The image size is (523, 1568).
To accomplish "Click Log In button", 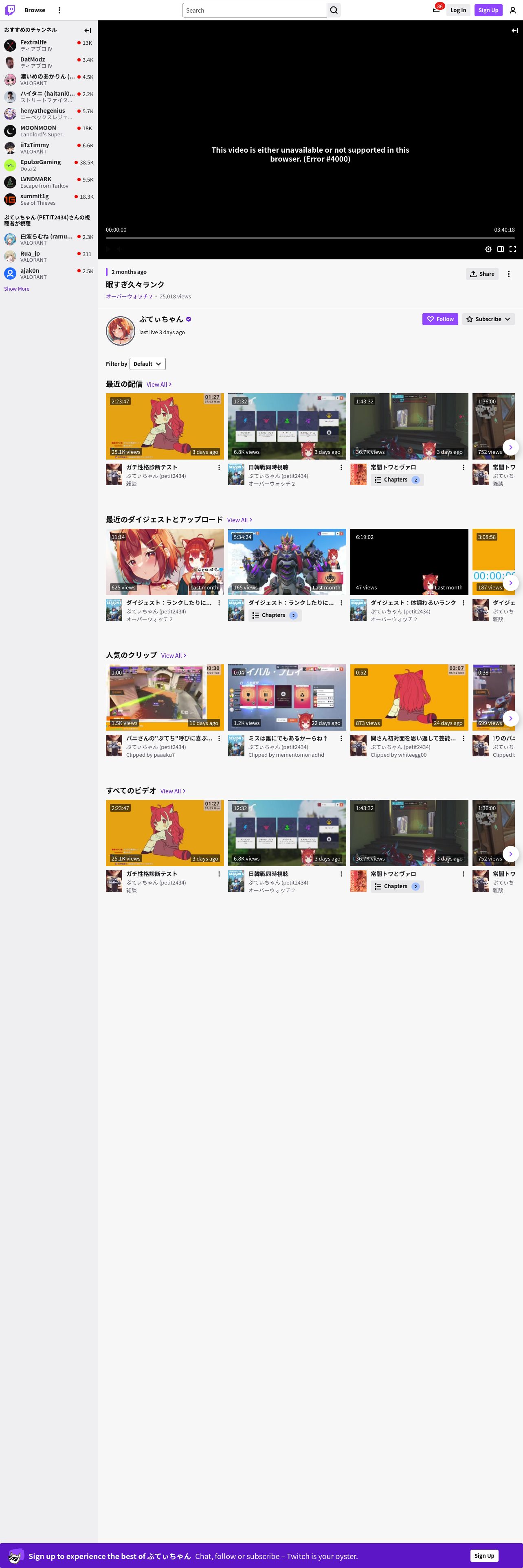I will pyautogui.click(x=458, y=10).
